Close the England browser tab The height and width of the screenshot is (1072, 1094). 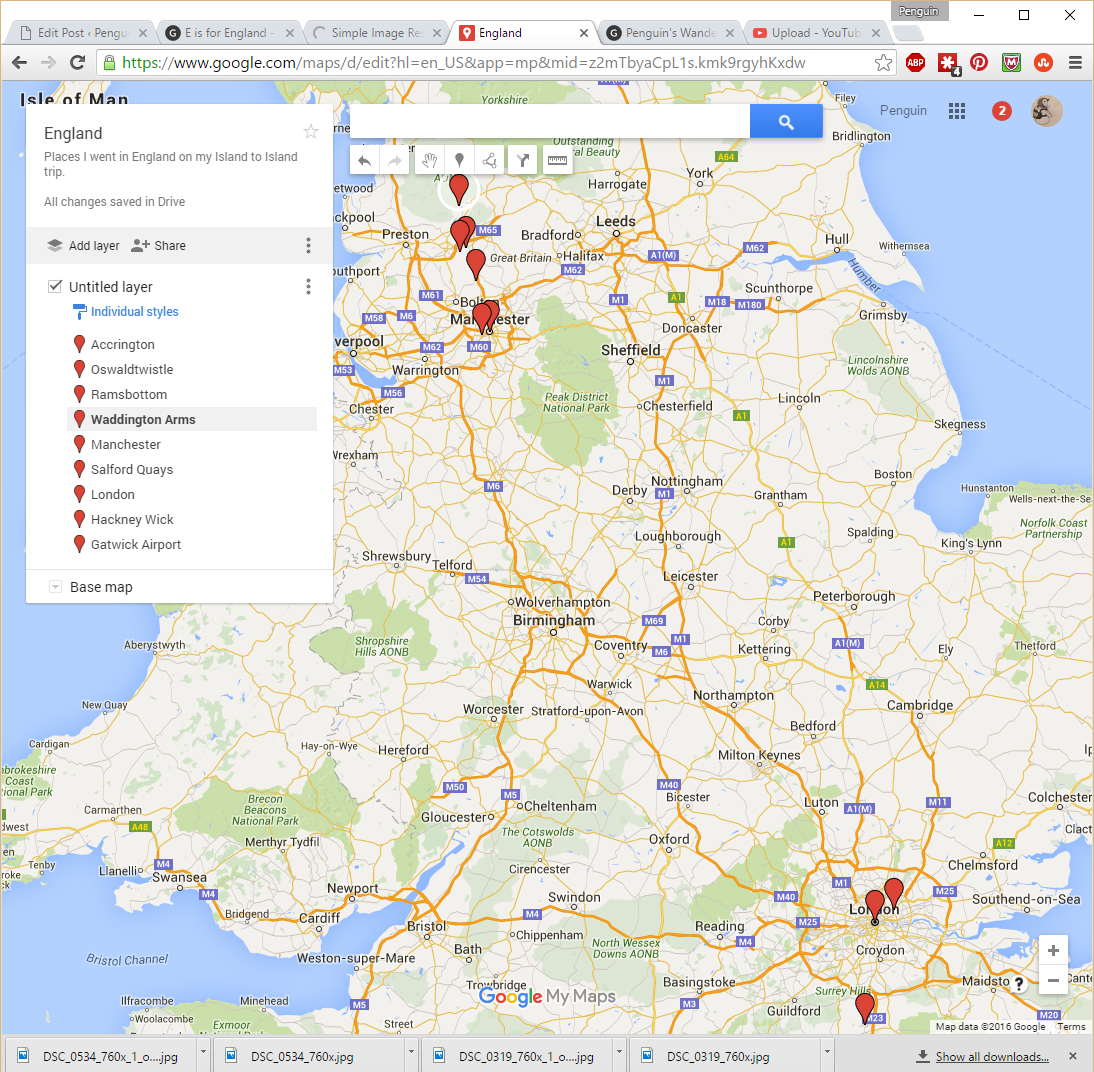583,33
